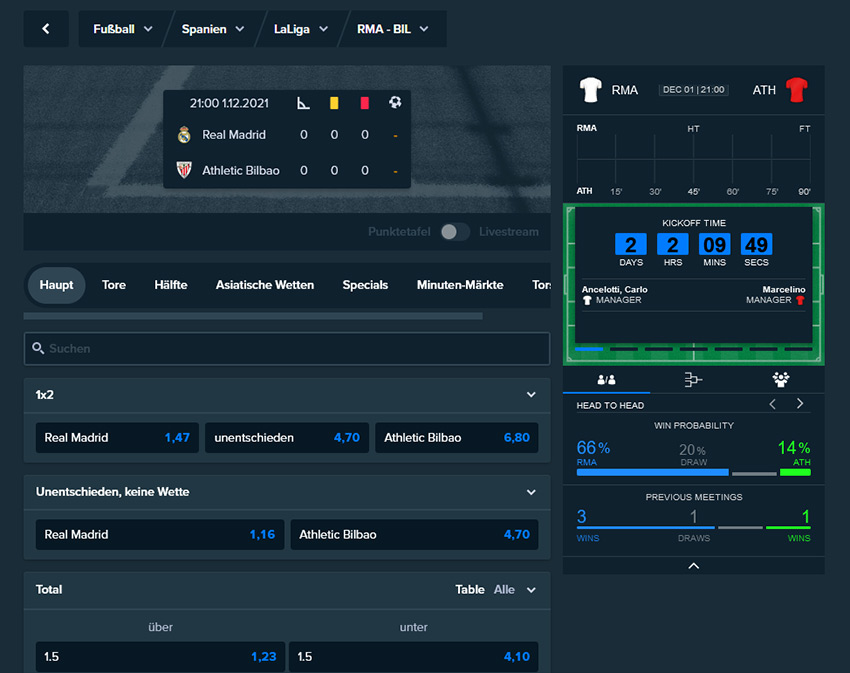Click the white RMA jersey icon

tap(590, 90)
